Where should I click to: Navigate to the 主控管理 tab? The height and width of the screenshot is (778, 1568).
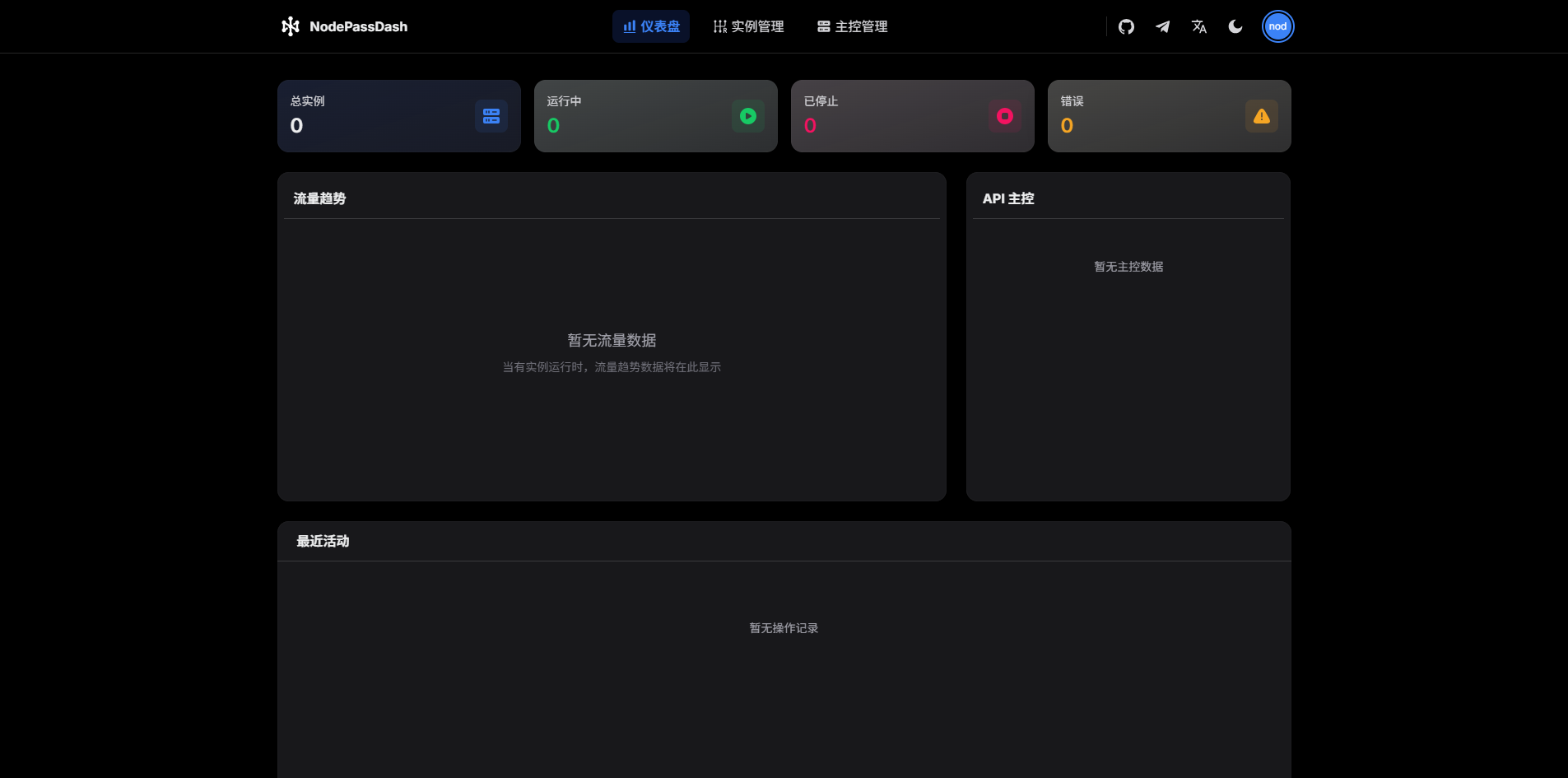point(852,26)
